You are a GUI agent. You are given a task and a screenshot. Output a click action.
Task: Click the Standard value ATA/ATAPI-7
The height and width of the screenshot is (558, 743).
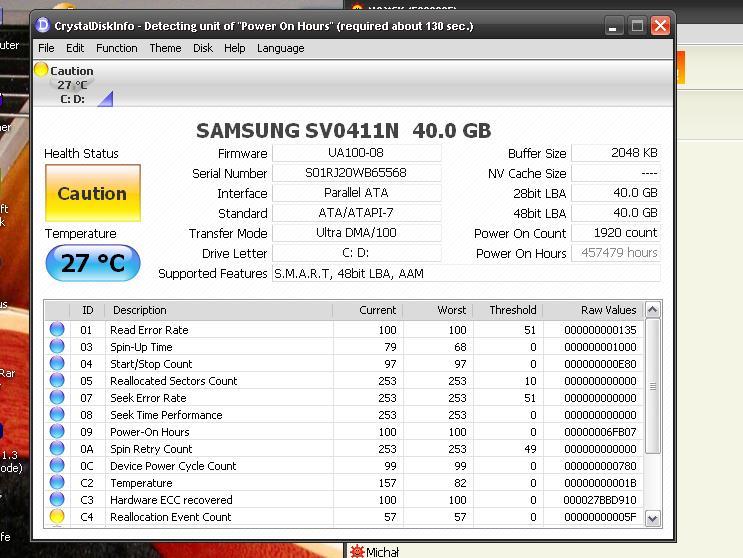tap(356, 213)
